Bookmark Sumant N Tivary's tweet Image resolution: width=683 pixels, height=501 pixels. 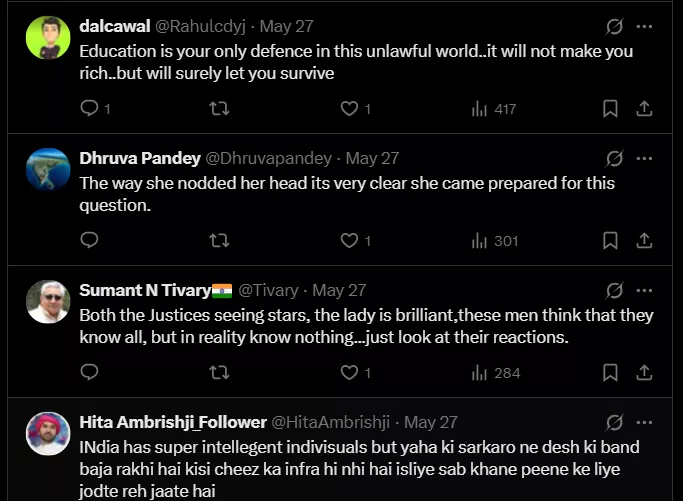click(610, 372)
